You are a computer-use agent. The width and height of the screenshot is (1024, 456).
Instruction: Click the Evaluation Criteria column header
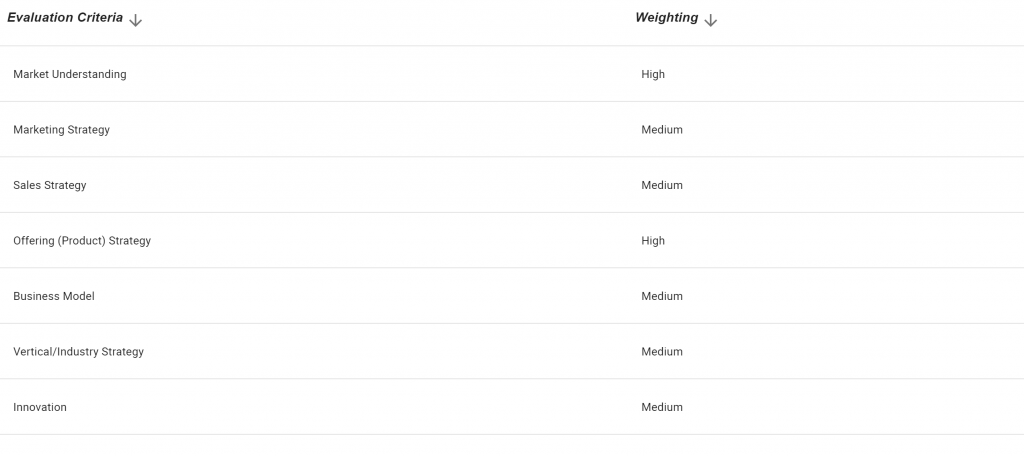coord(65,18)
